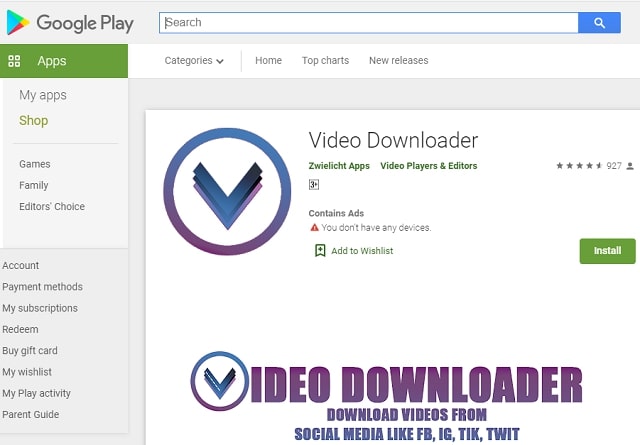Open the Games category

coord(35,164)
